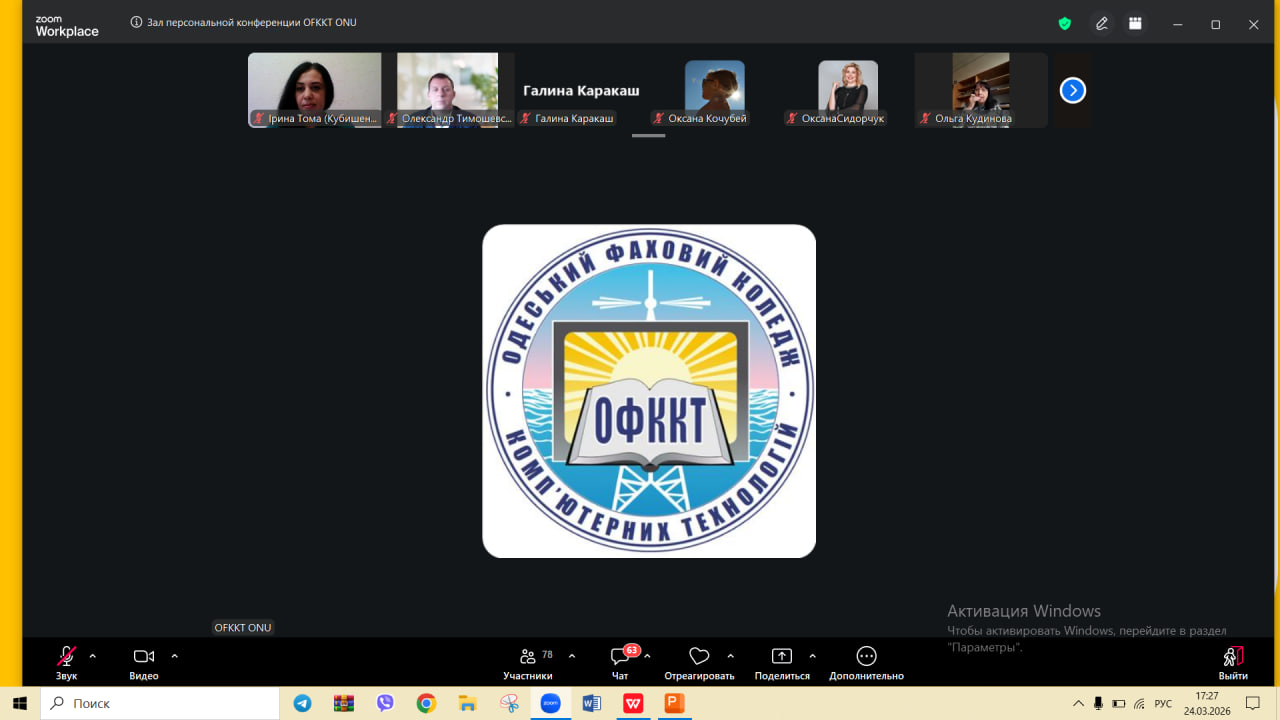Select Ольга Кудинова's video thumbnail

point(980,89)
